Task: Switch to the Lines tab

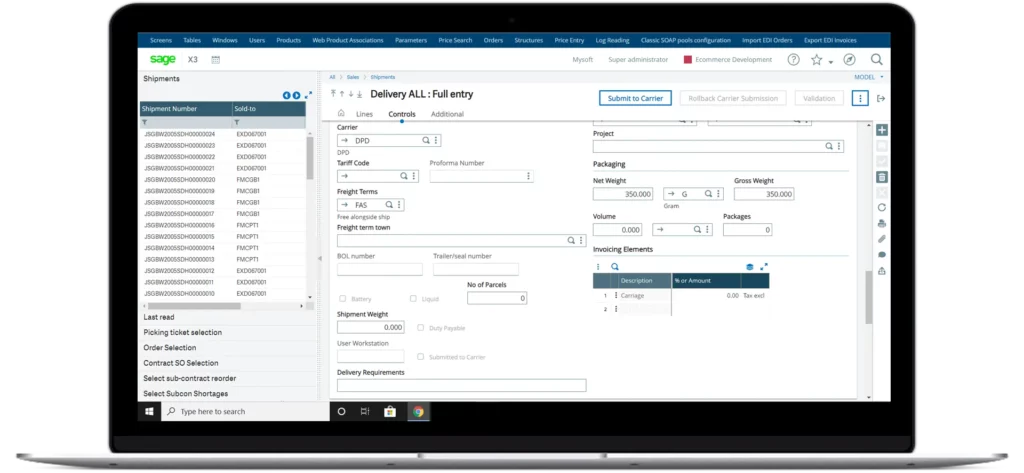Action: coord(364,114)
